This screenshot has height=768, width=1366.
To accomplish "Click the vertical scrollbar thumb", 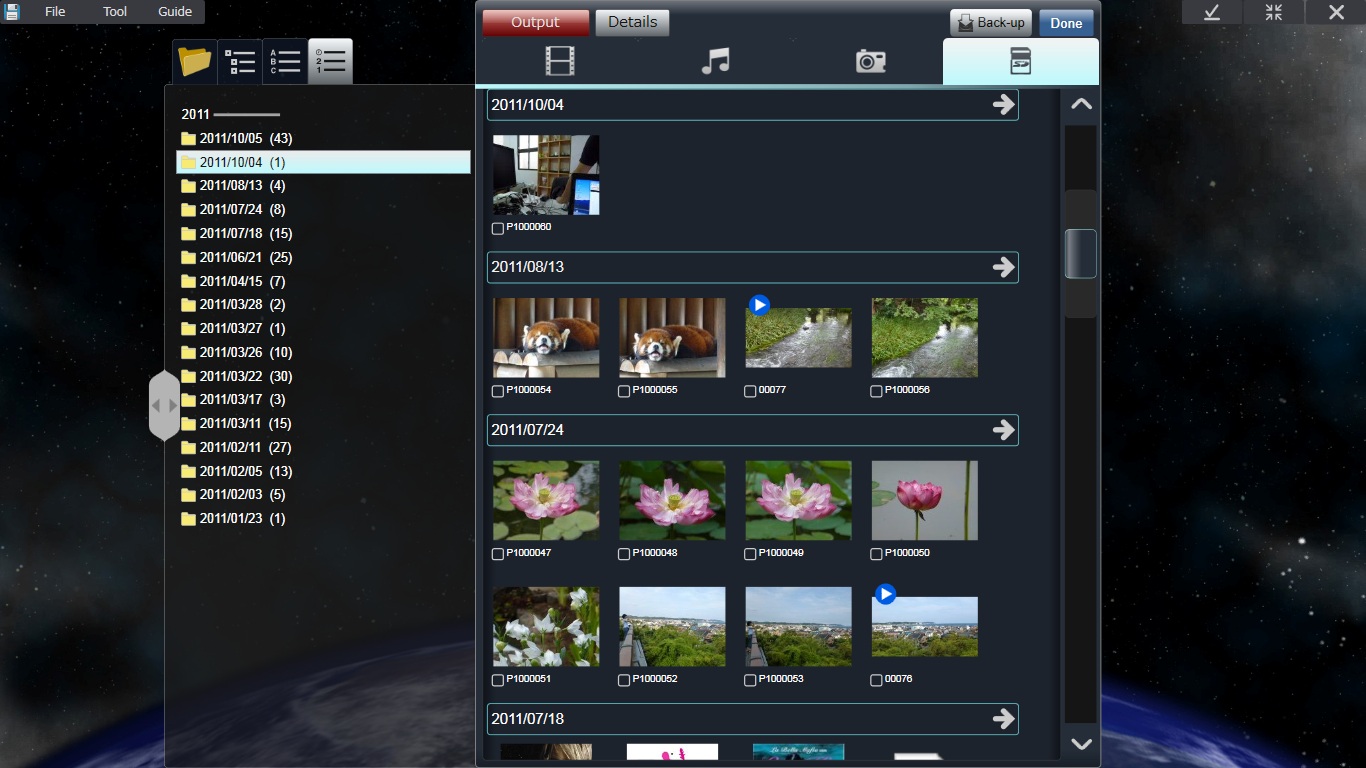I will 1081,254.
